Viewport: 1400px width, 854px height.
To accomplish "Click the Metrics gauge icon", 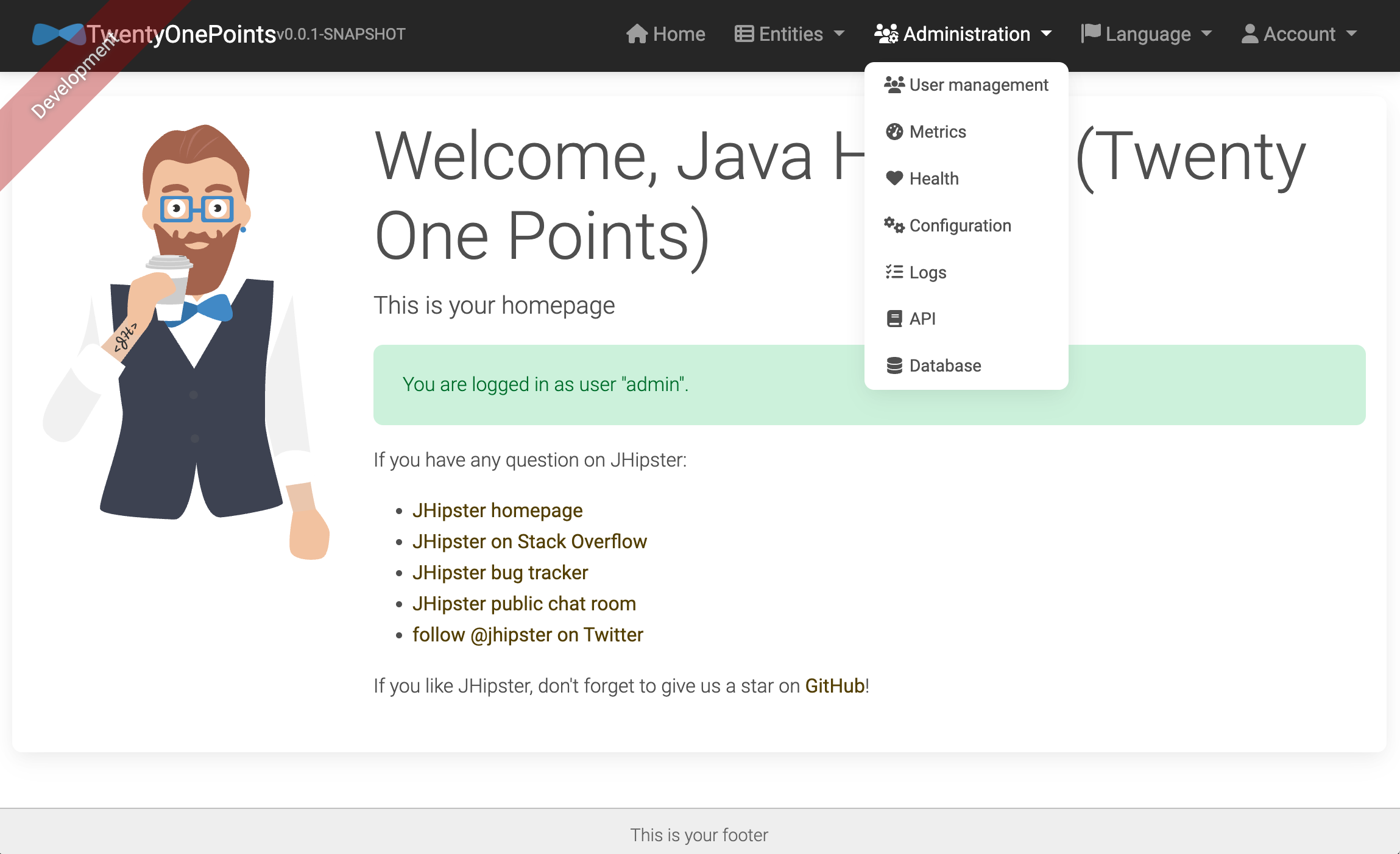I will (894, 132).
